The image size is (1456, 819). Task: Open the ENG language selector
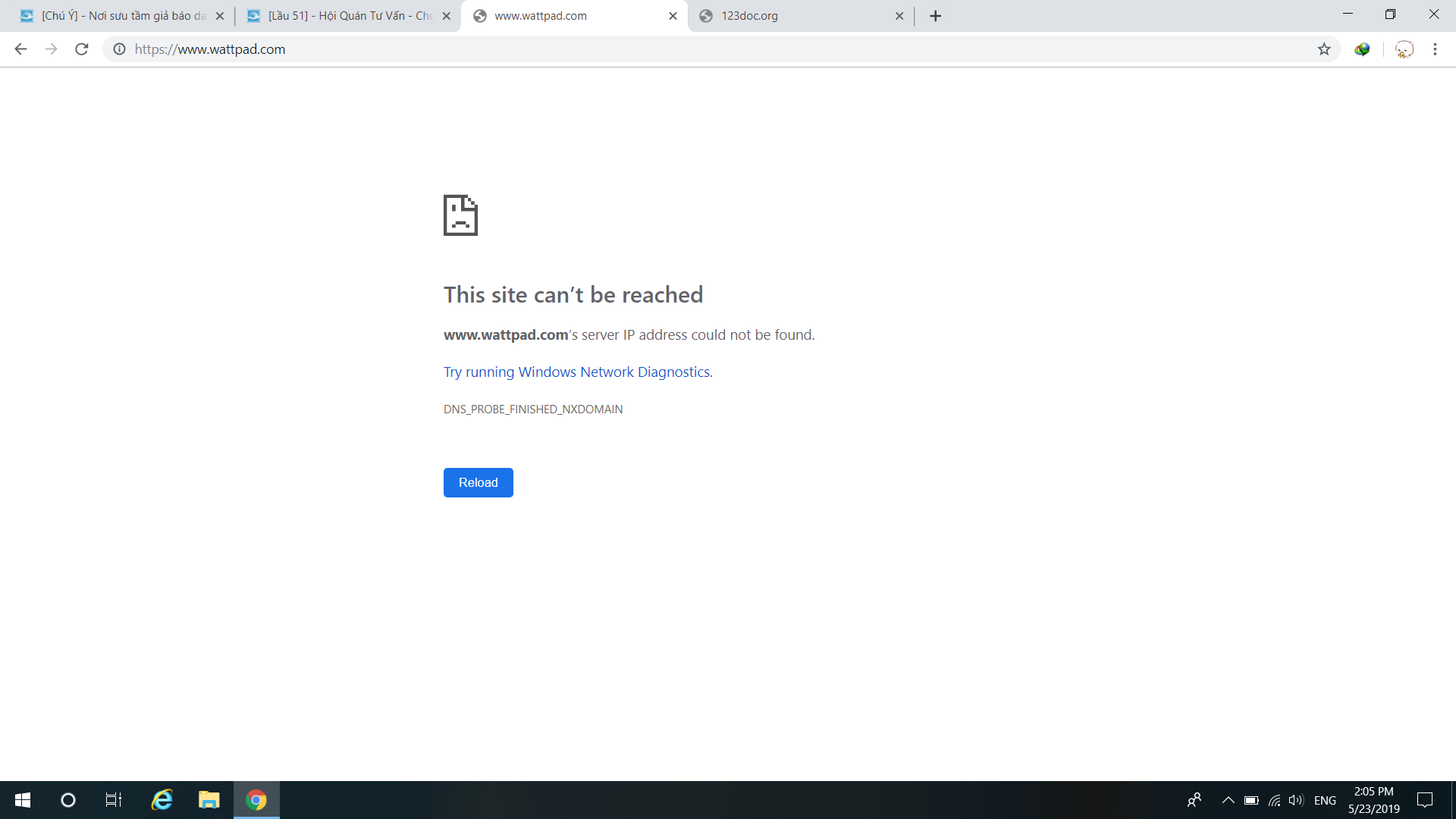tap(1325, 800)
